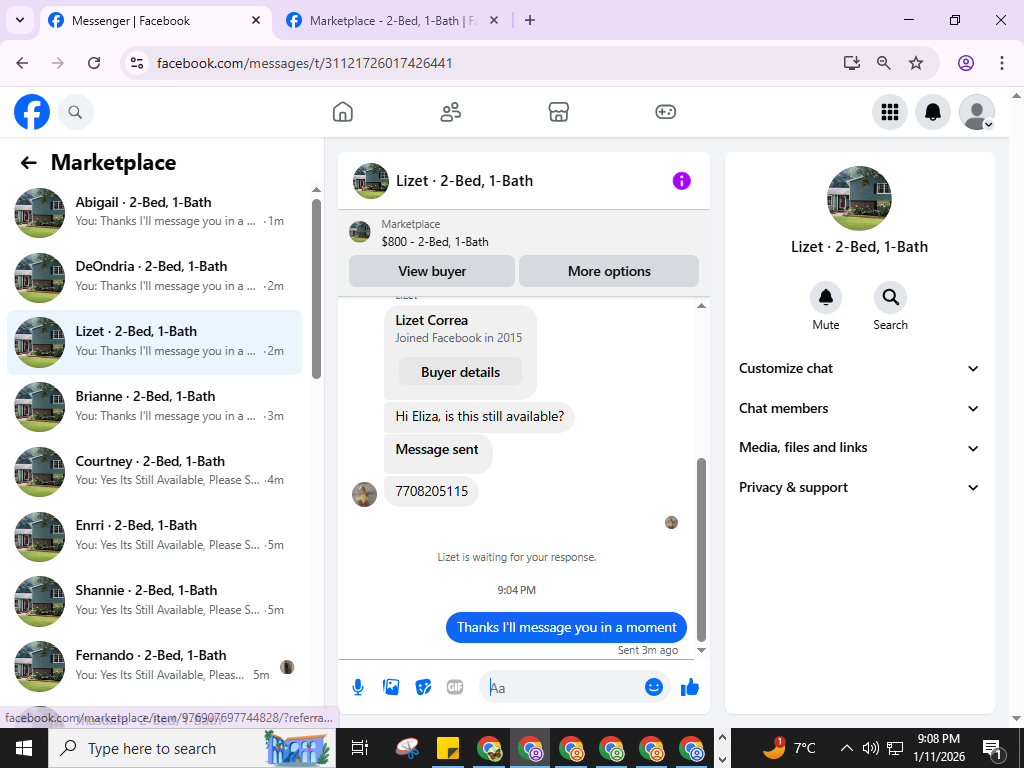Expand Media, files and links section
1024x768 pixels.
point(859,448)
